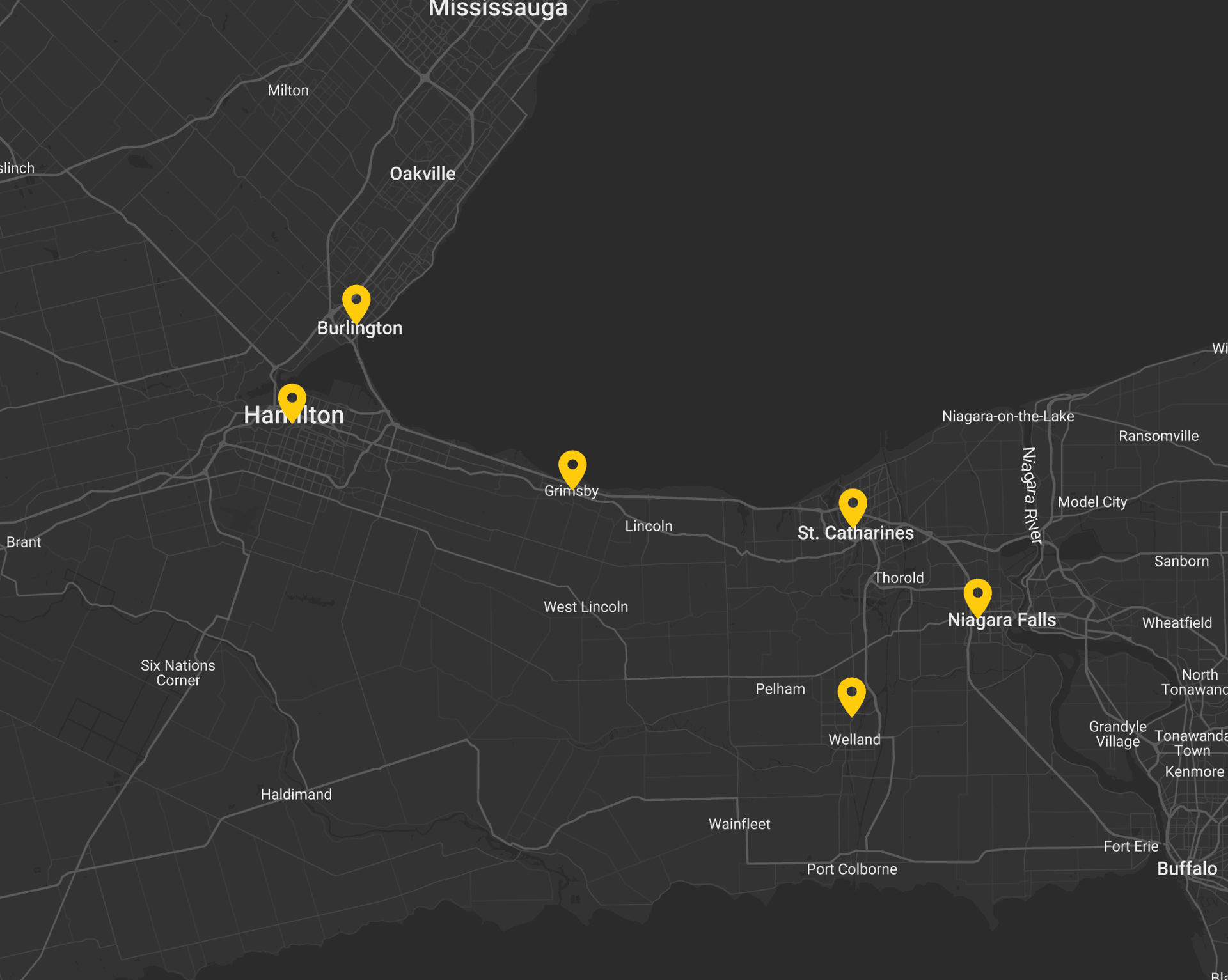
Task: Click the Milton town label
Action: tap(288, 90)
